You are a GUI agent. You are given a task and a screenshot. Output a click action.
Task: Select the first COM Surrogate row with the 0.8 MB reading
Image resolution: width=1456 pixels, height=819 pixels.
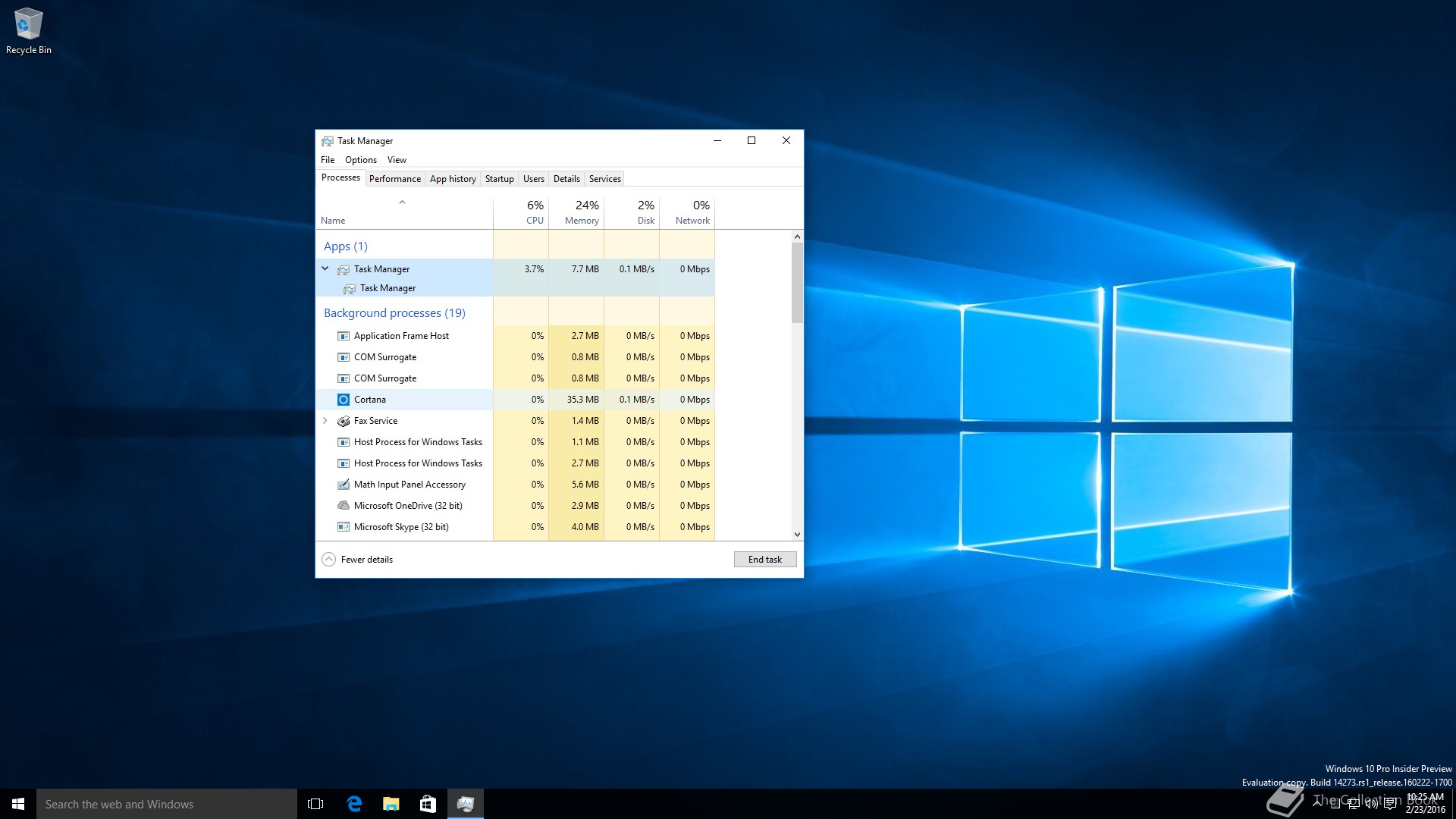tap(516, 357)
